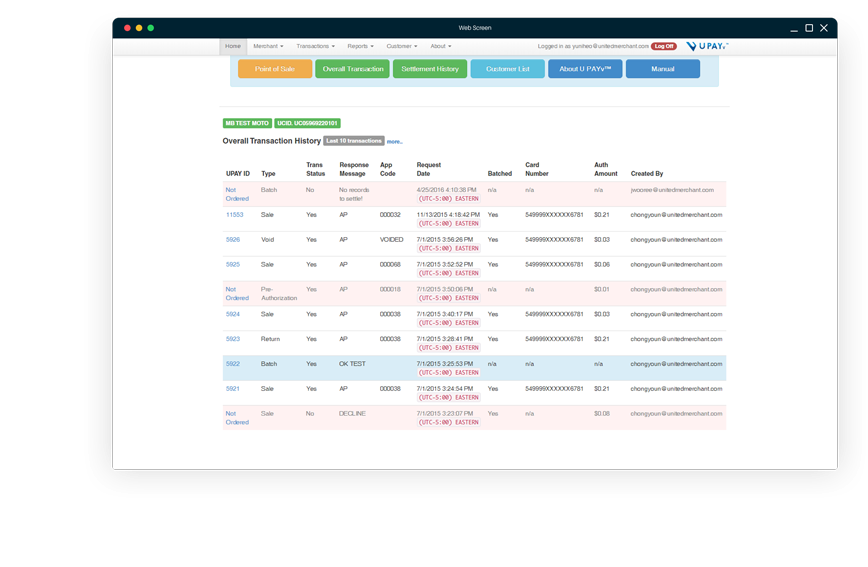The width and height of the screenshot is (868, 567).
Task: Open transaction 5926
Action: 233,240
